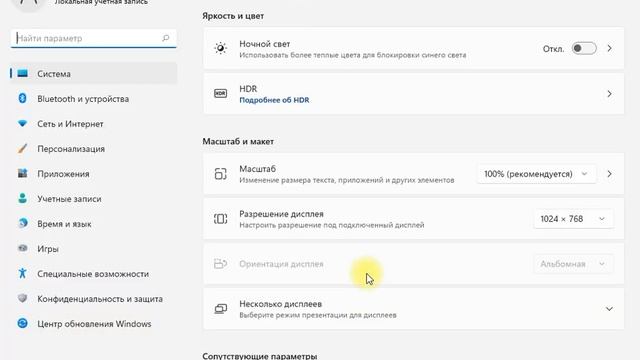Click Специальные возможности accessibility icon
Viewport: 640px width, 360px height.
point(22,273)
